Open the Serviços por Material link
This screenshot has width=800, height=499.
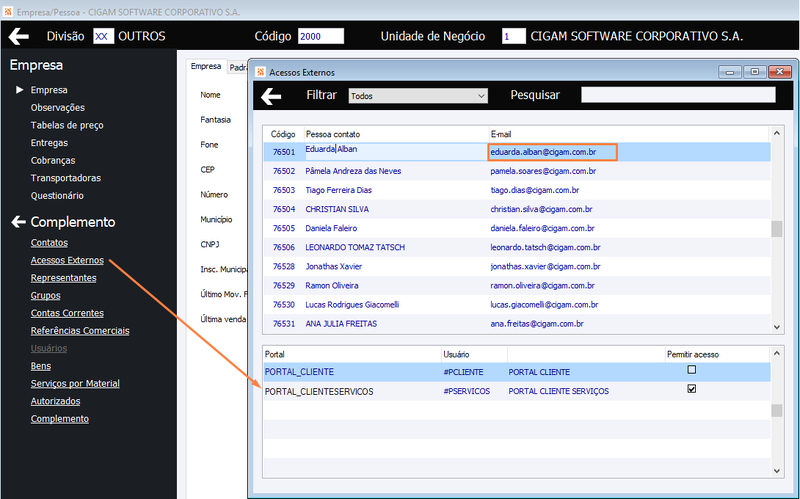tap(75, 384)
